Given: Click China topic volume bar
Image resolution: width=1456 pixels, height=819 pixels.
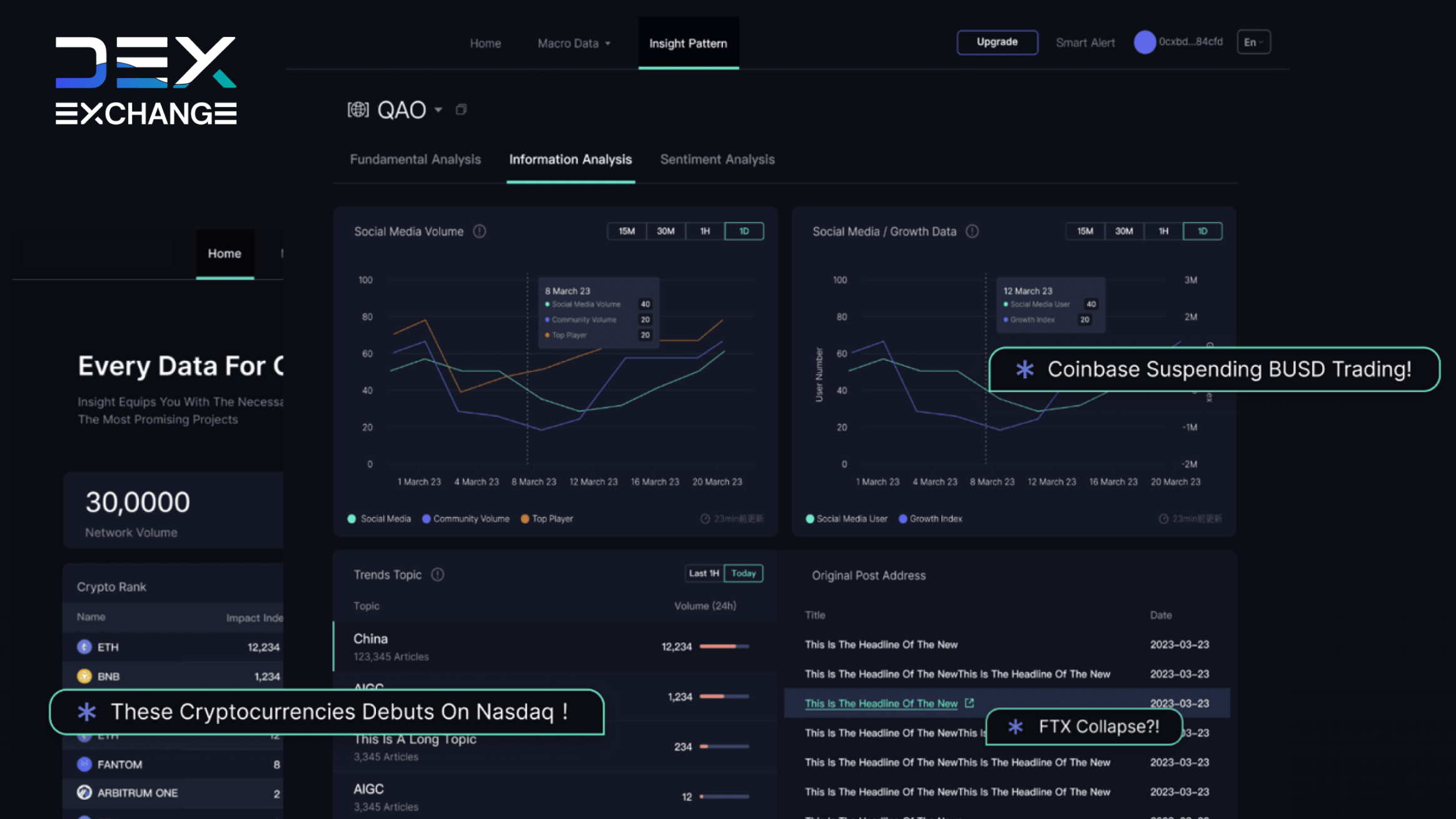Looking at the screenshot, I should point(724,646).
